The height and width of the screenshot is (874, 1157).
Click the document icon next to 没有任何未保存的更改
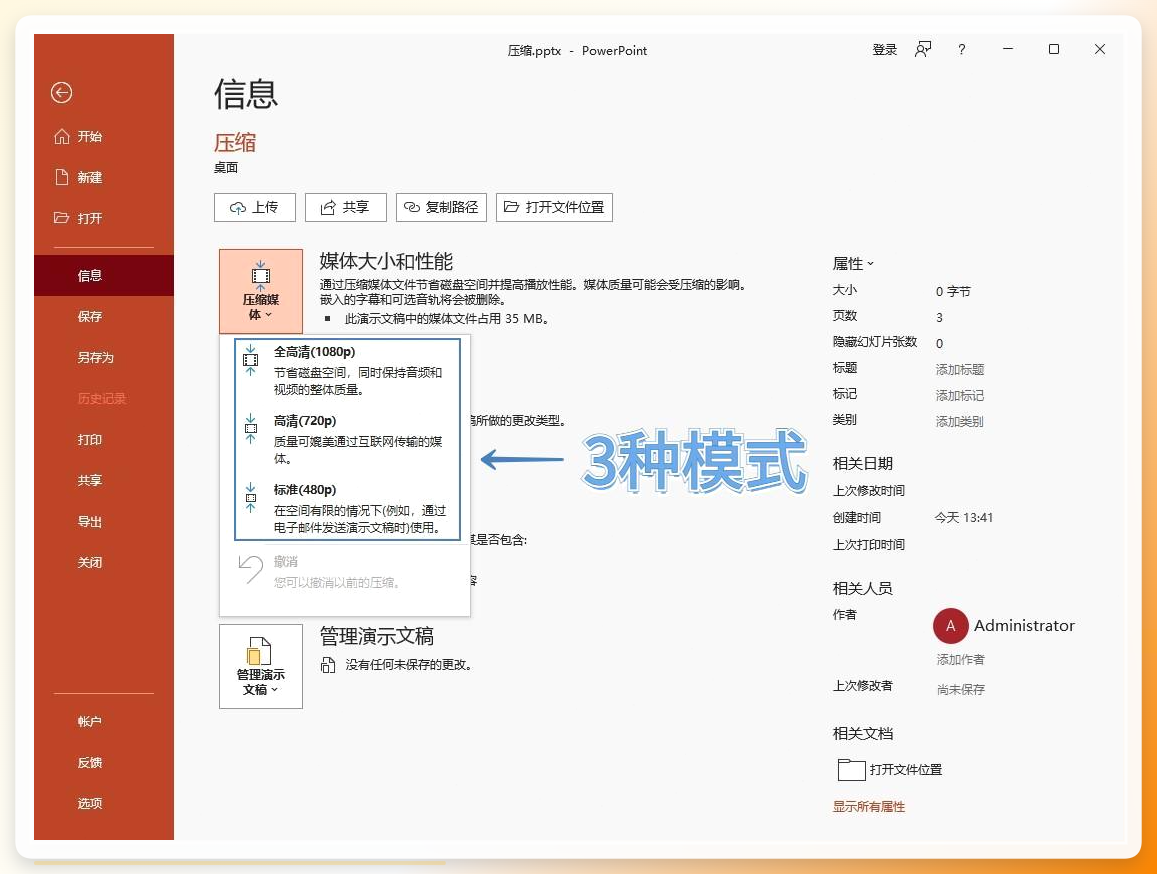coord(328,665)
